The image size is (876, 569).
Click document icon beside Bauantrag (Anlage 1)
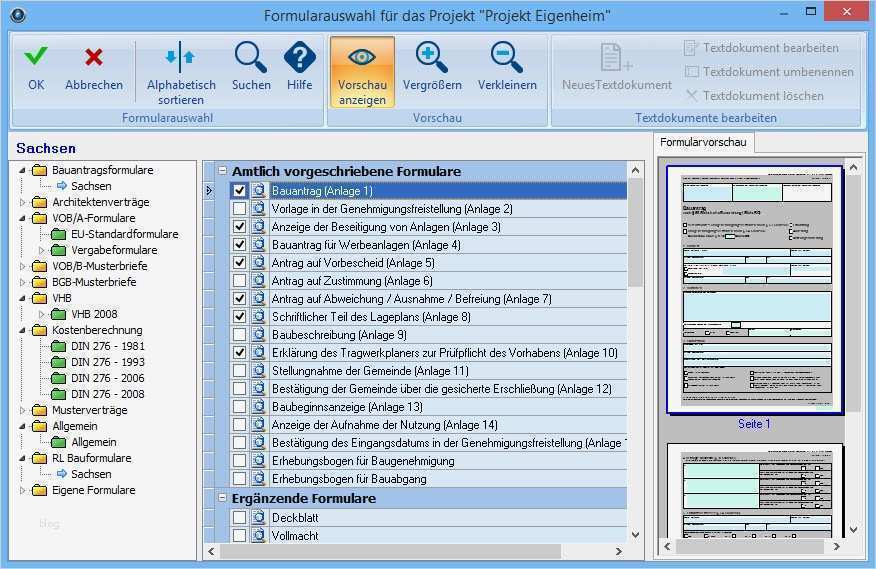point(259,191)
